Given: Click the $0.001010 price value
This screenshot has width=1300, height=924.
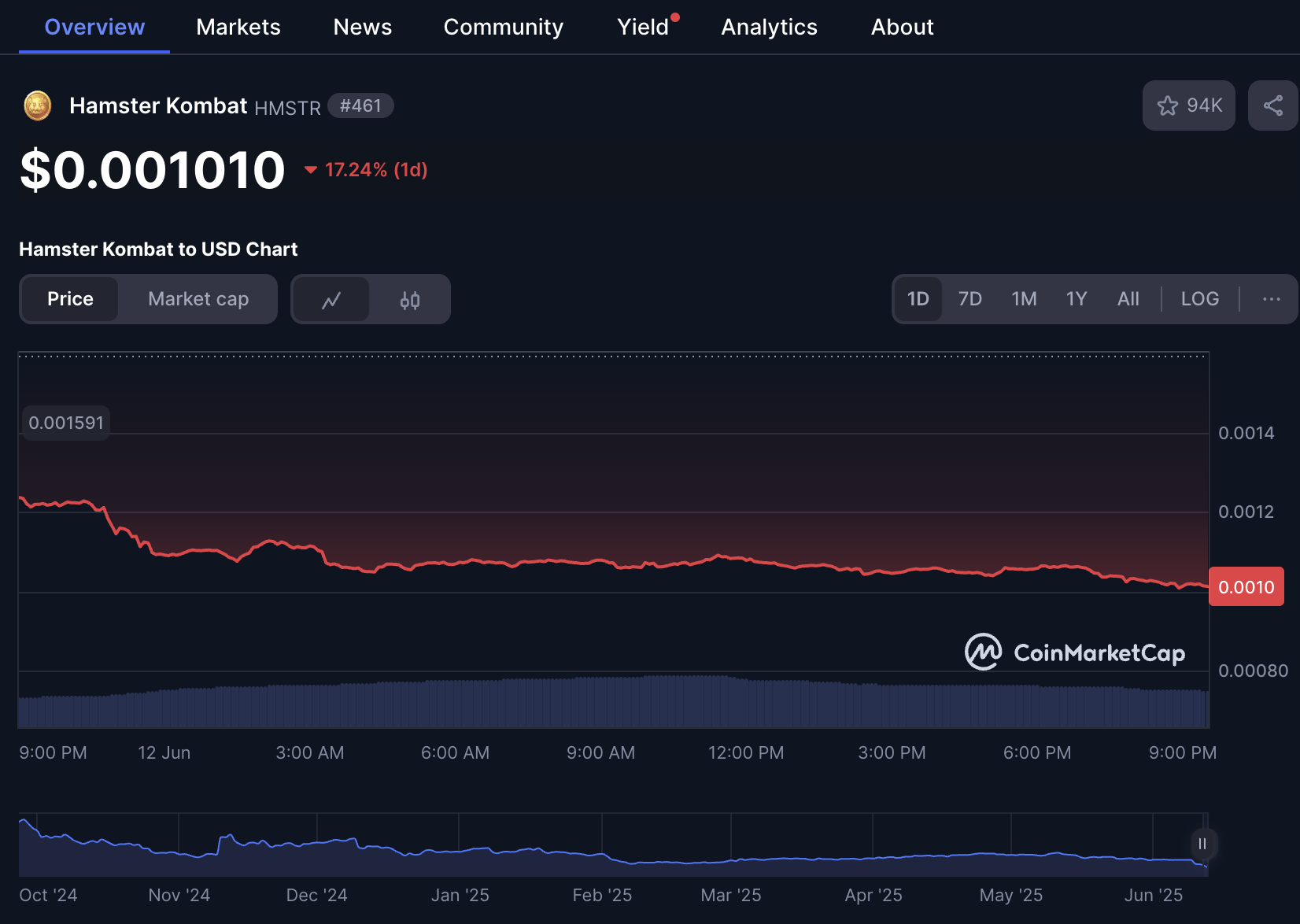Looking at the screenshot, I should [x=153, y=170].
